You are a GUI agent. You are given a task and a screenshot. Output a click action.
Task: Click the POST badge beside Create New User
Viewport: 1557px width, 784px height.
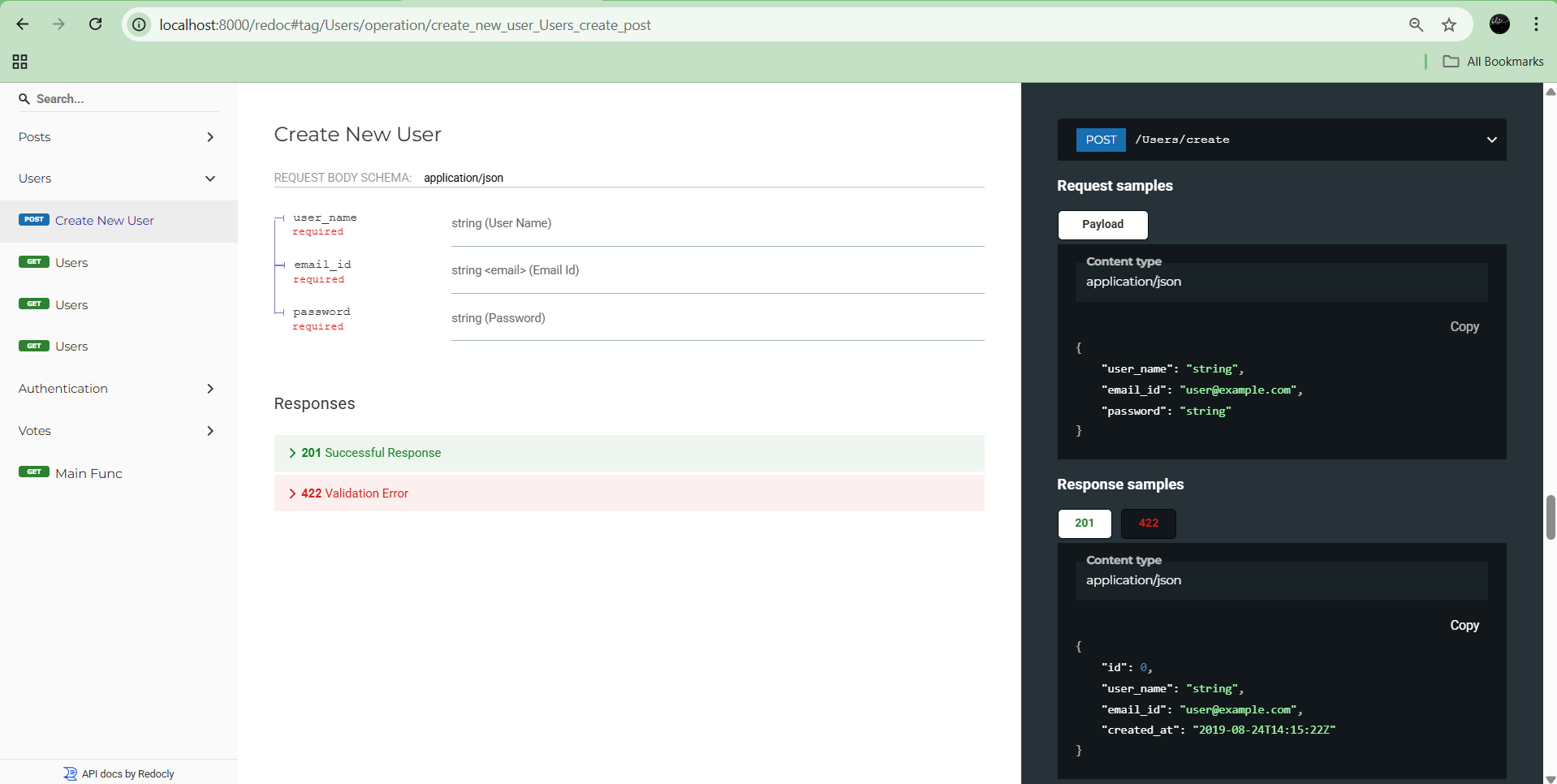click(x=33, y=219)
